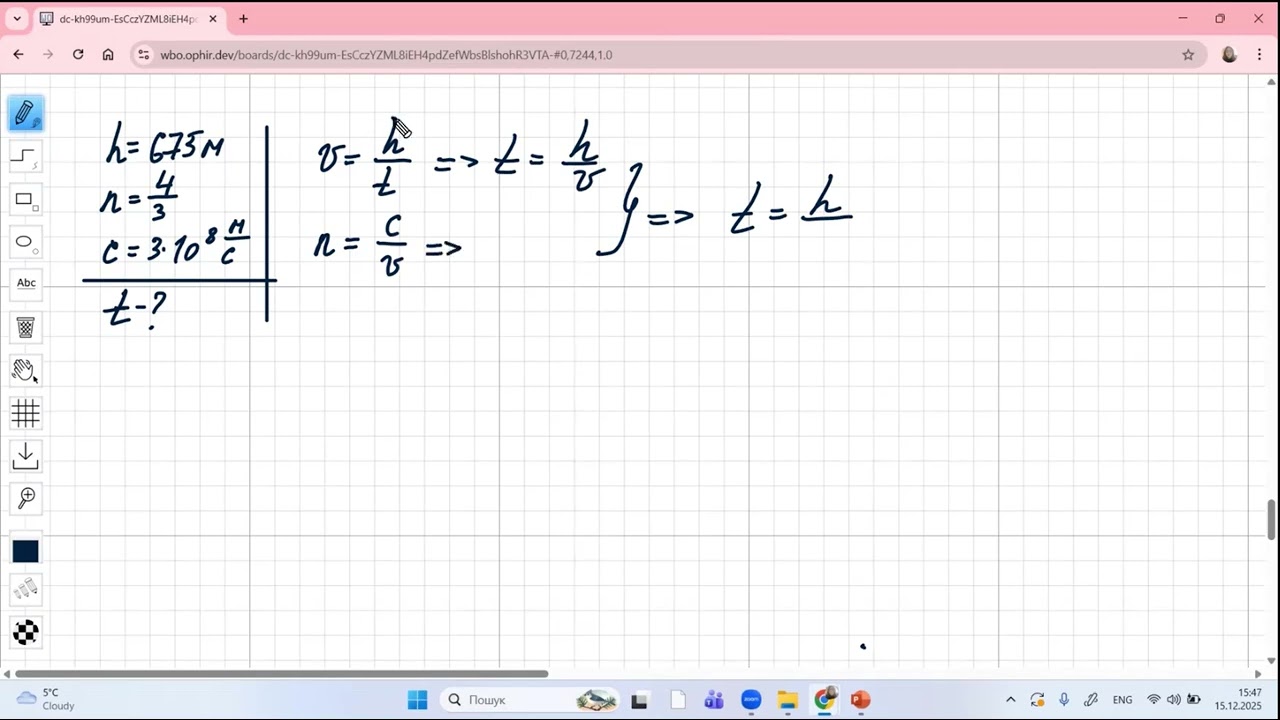Select the Rectangle shape tool

tap(26, 200)
